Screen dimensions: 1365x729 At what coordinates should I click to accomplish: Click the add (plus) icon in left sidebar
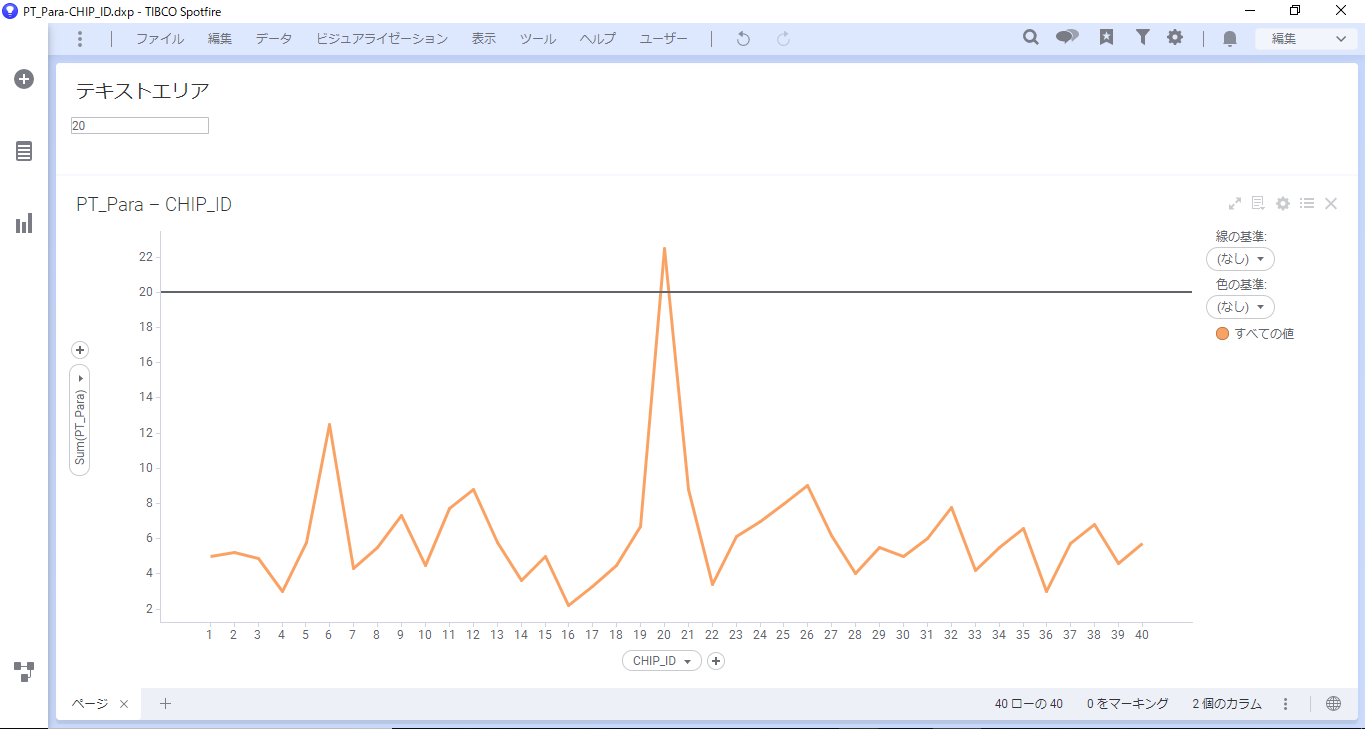24,79
